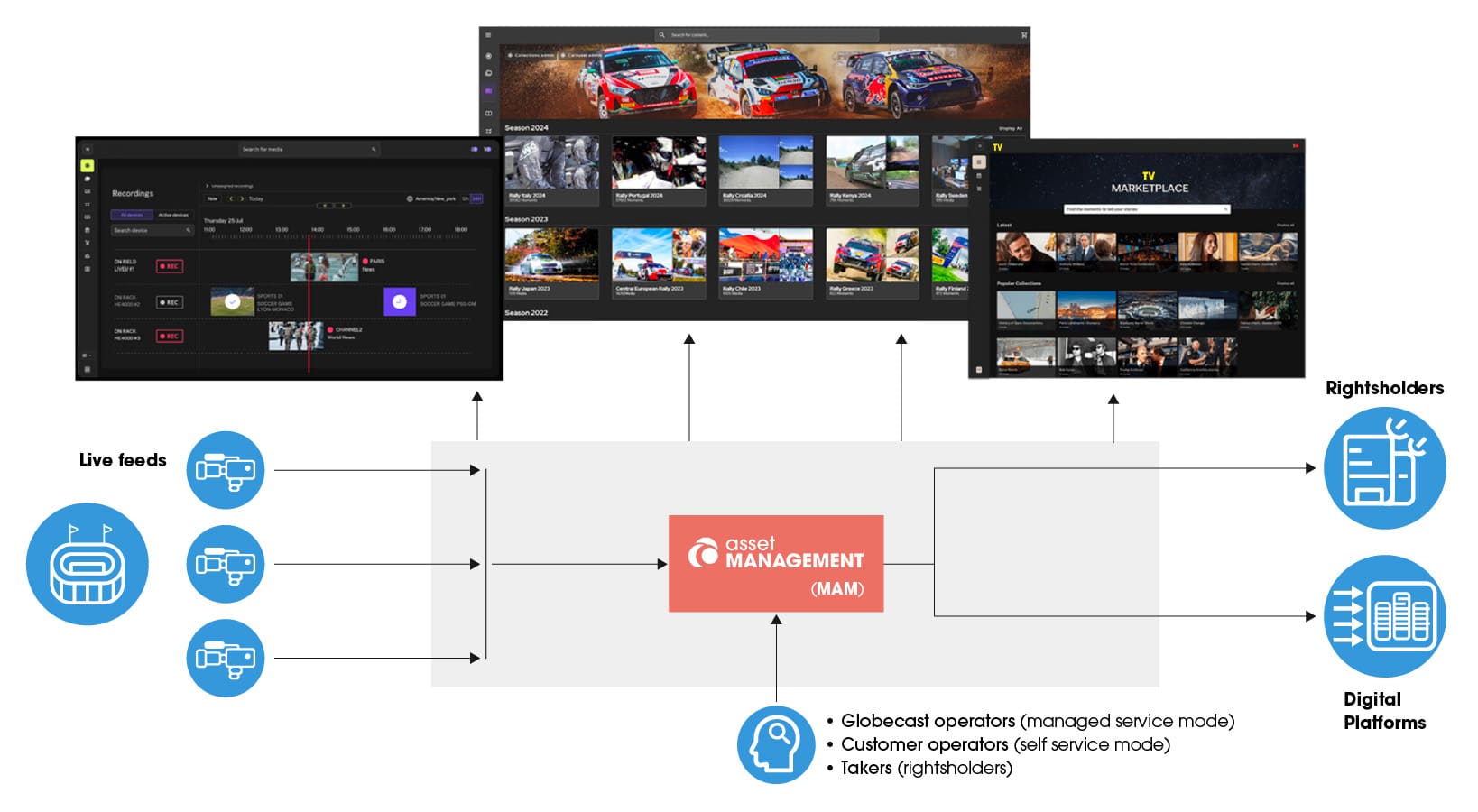Select the All devices tab

click(x=132, y=215)
